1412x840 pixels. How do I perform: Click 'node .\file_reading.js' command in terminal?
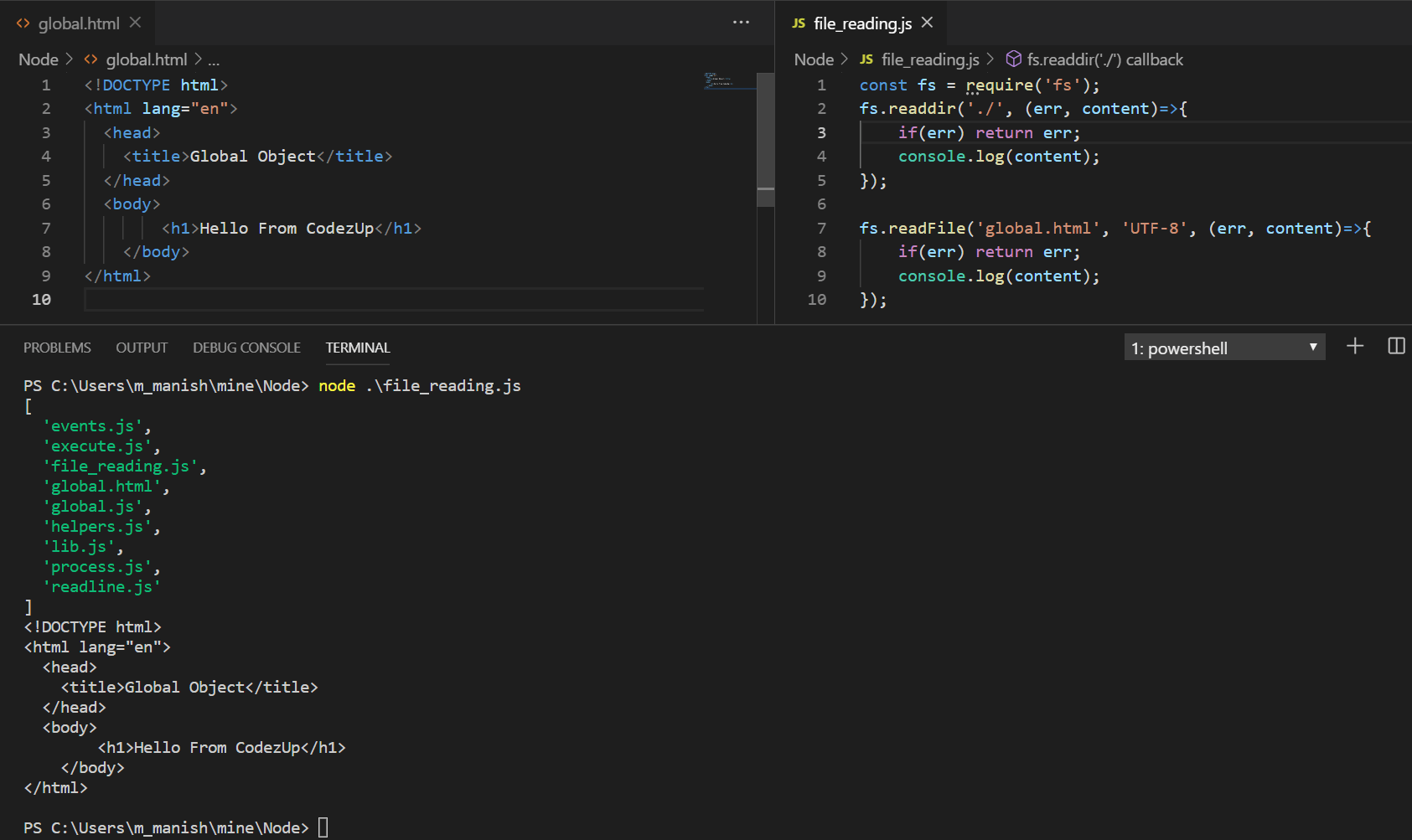[x=420, y=386]
